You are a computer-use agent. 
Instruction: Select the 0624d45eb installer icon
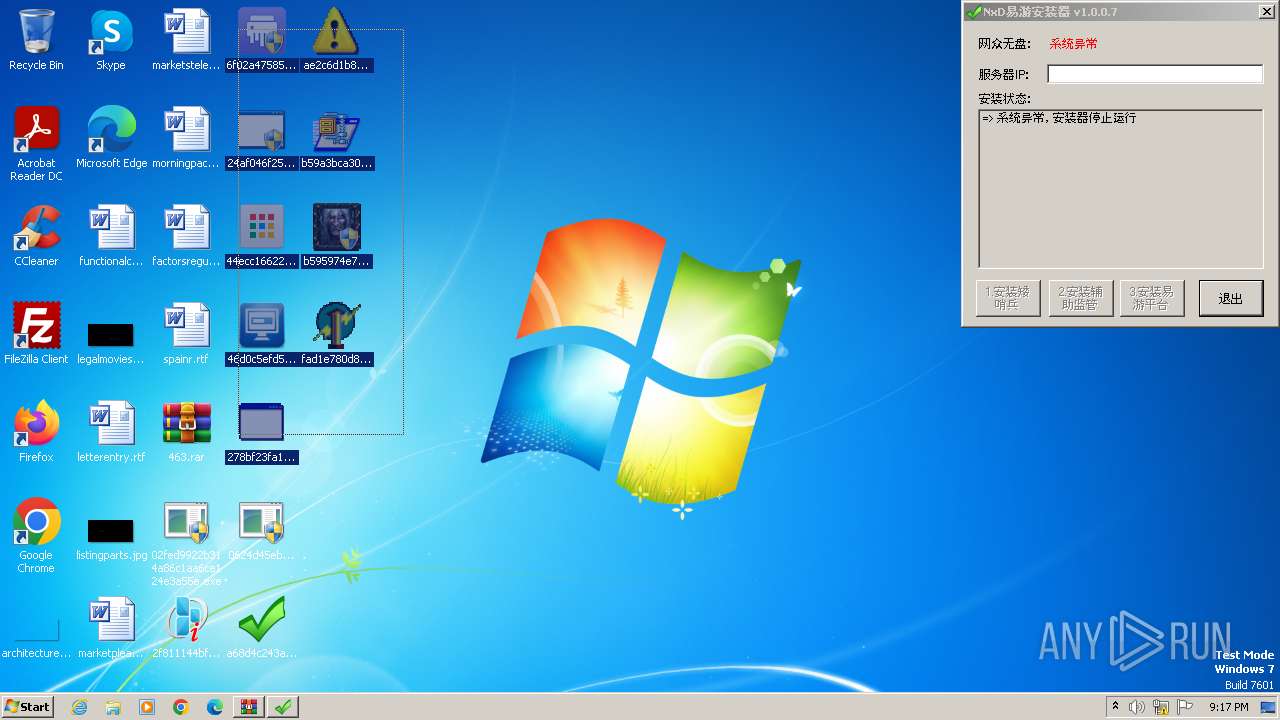(x=262, y=530)
